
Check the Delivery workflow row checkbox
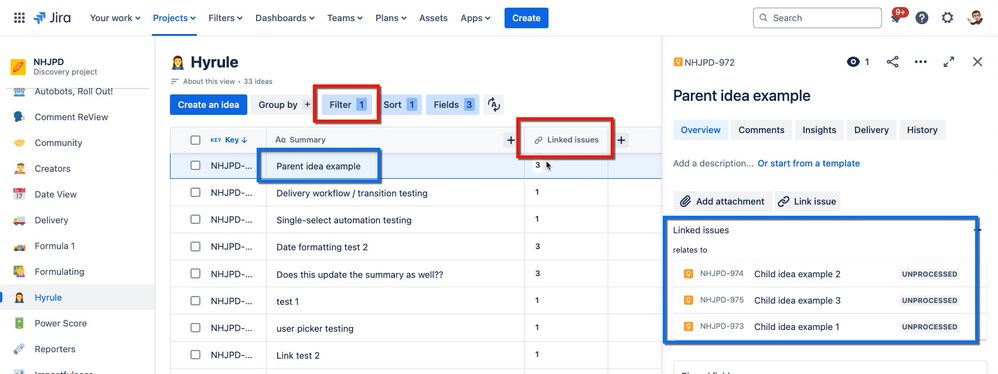pyautogui.click(x=195, y=193)
